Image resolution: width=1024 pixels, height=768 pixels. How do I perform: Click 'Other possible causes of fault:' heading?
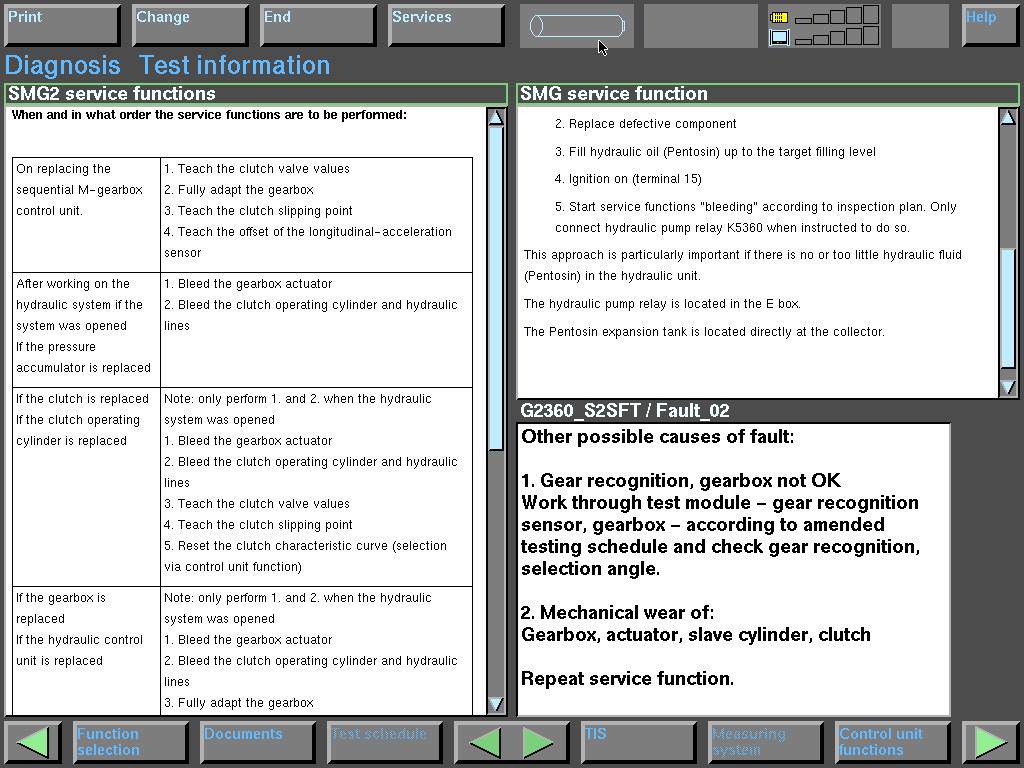click(x=658, y=437)
